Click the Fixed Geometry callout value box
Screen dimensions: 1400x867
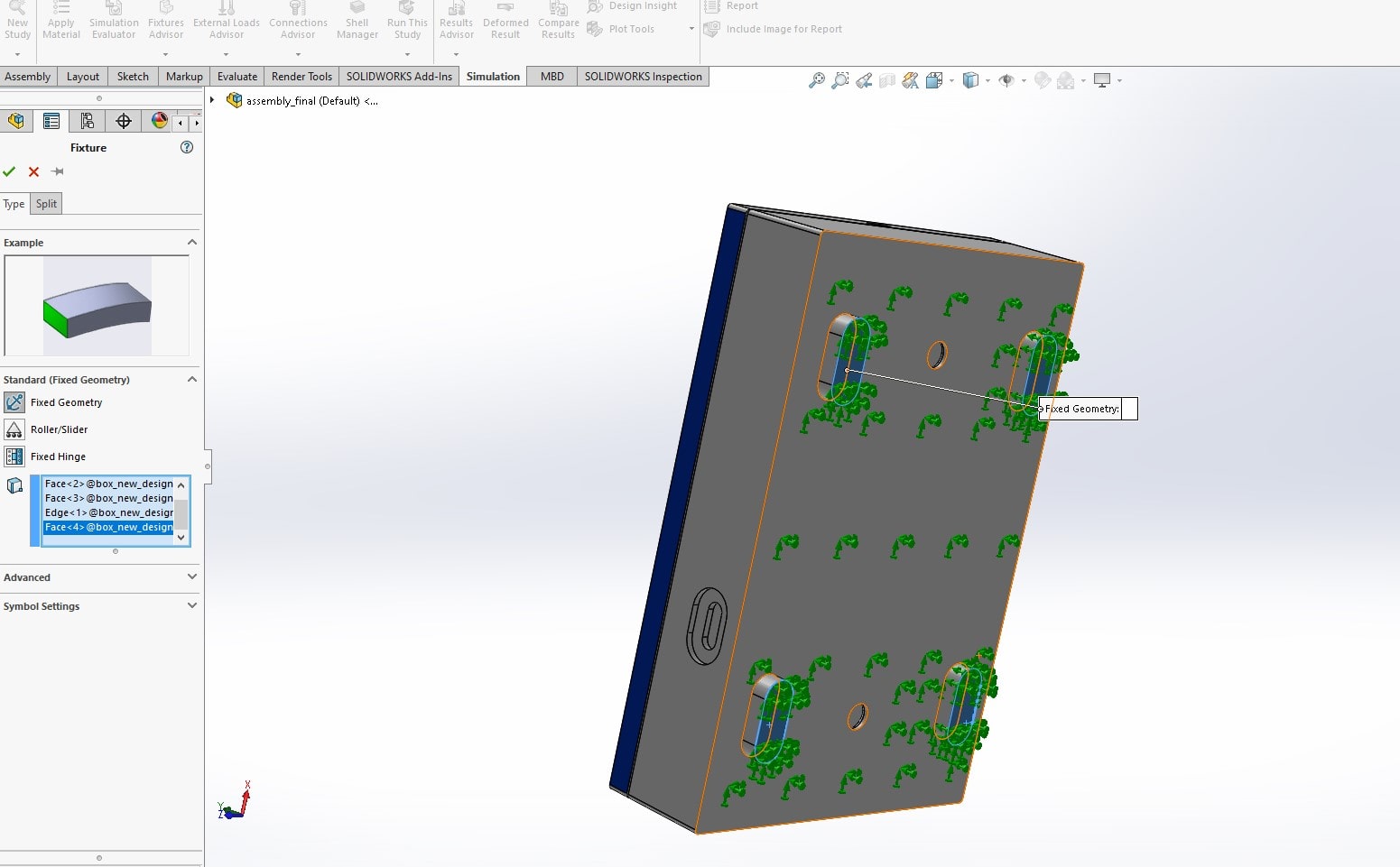(1128, 409)
